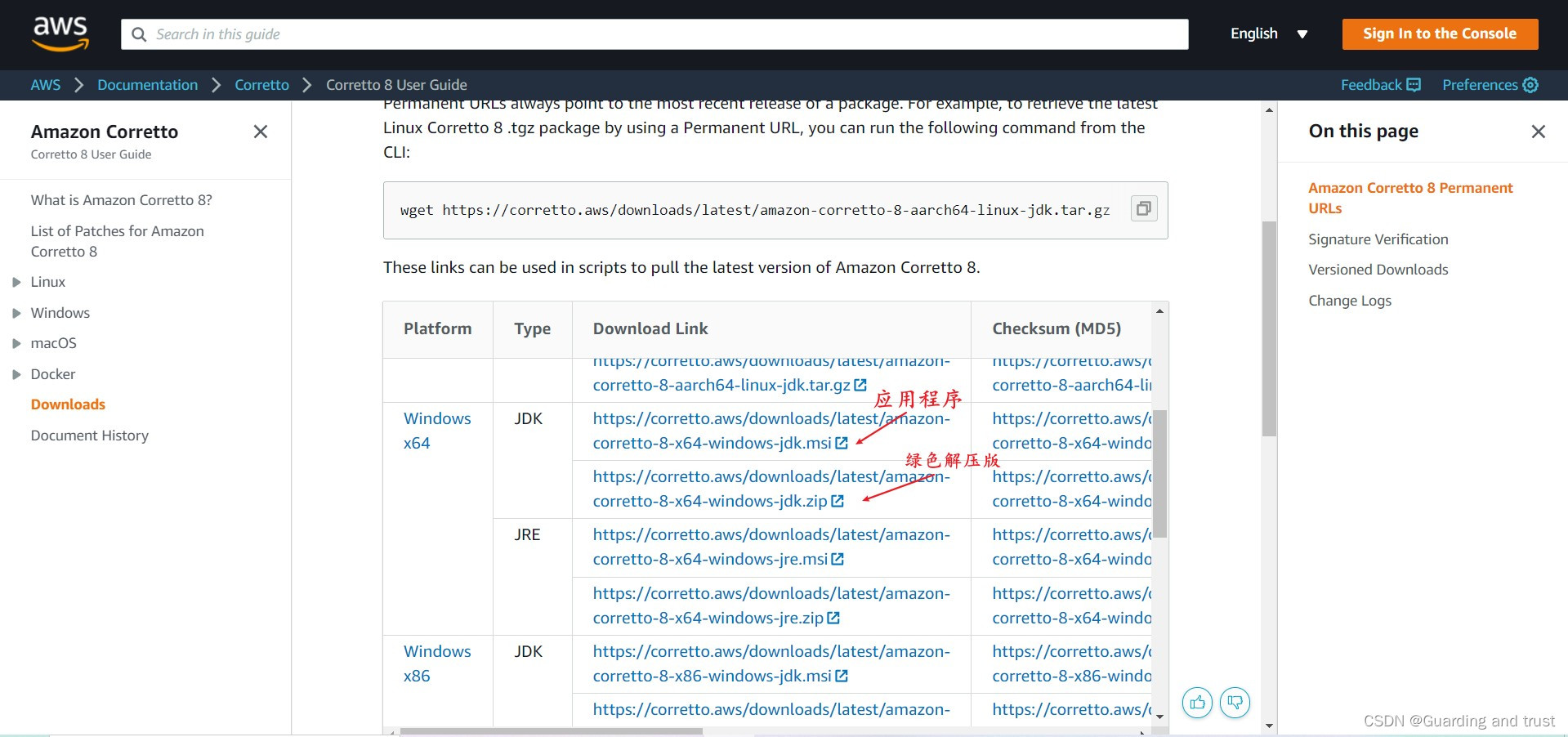Click the 'Checksum (MD5)' column header

[x=1056, y=328]
